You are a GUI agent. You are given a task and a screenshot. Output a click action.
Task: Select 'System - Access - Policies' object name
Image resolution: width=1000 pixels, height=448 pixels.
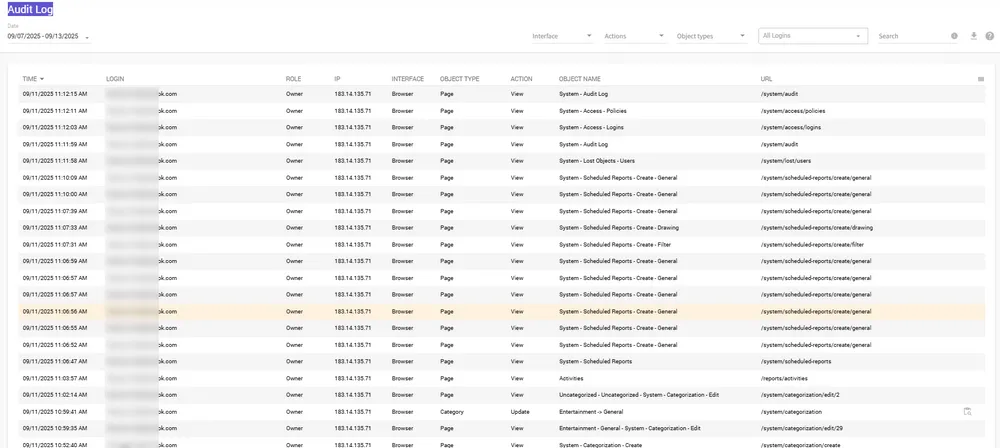592,111
